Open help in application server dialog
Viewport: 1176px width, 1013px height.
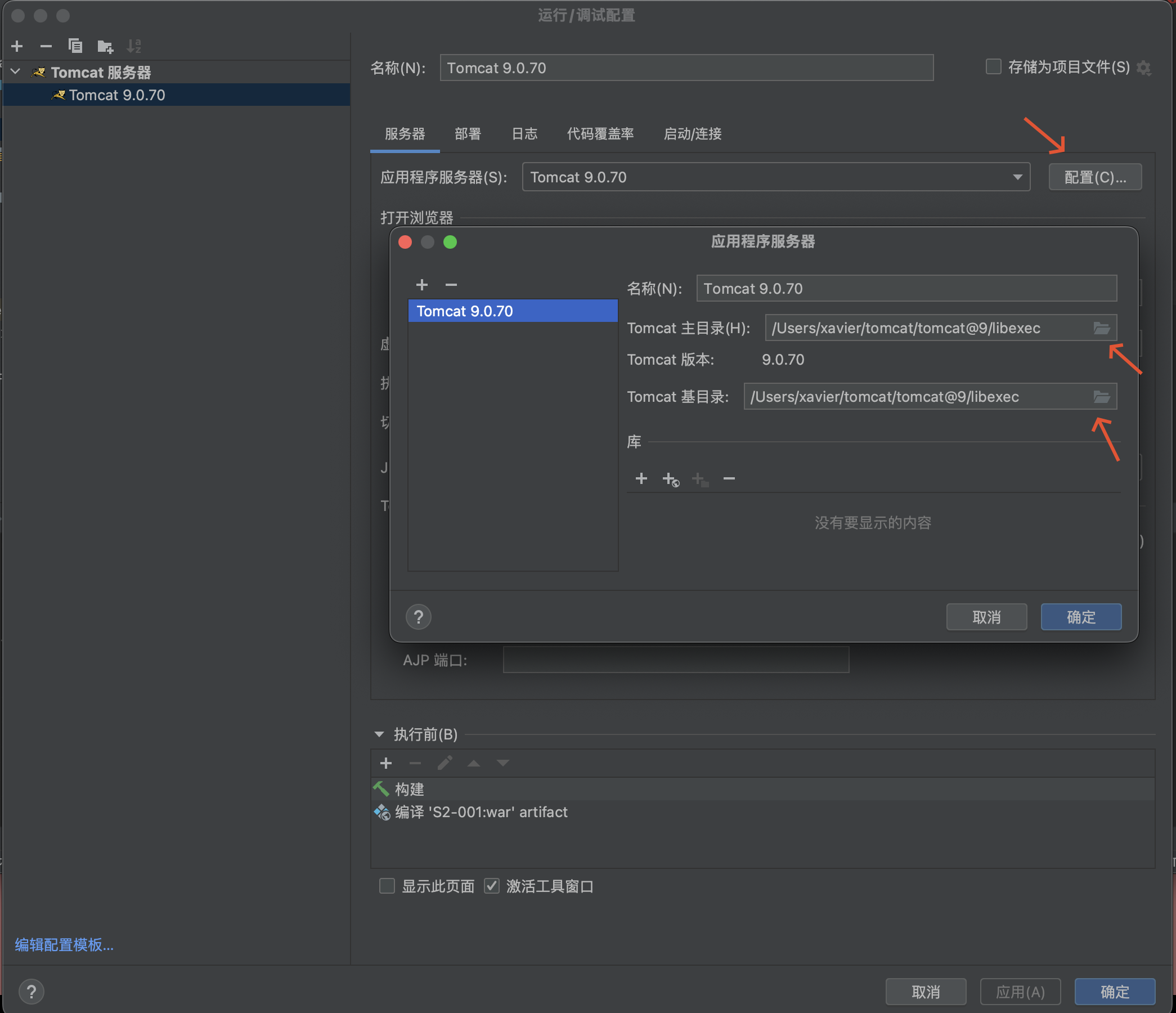point(419,617)
